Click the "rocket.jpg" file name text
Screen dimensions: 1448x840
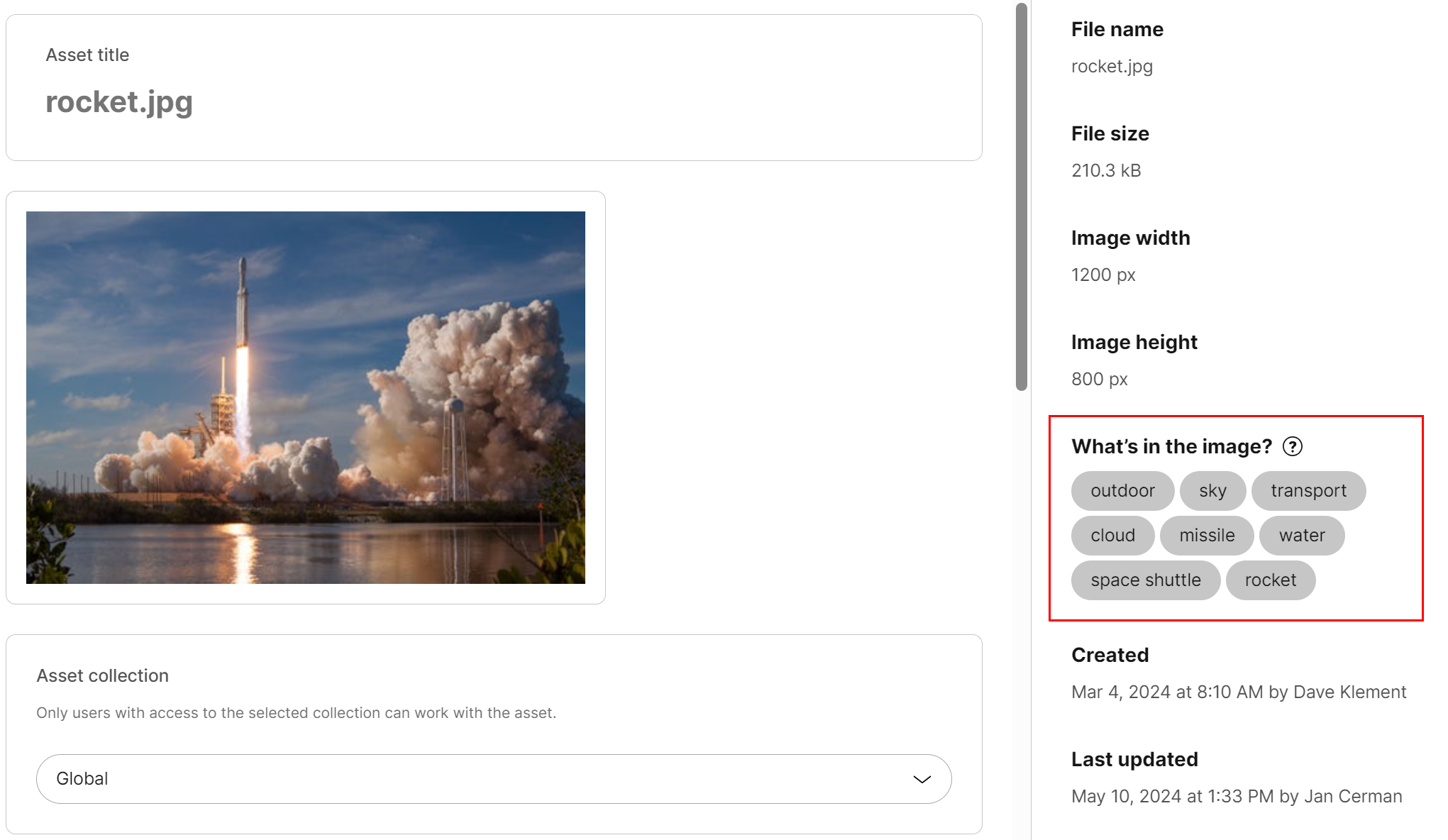(1112, 66)
